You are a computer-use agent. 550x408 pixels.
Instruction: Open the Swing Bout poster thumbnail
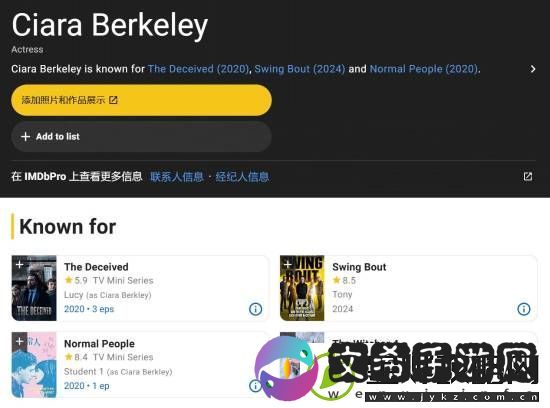pyautogui.click(x=302, y=288)
